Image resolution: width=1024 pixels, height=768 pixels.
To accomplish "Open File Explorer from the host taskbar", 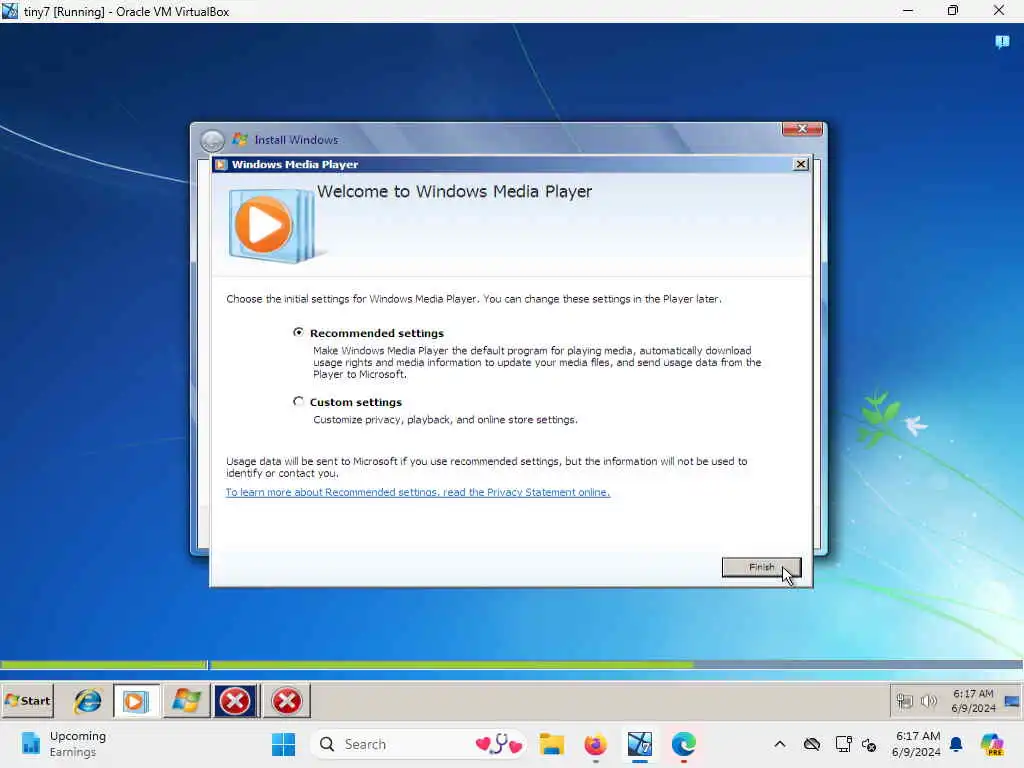I will (x=551, y=744).
